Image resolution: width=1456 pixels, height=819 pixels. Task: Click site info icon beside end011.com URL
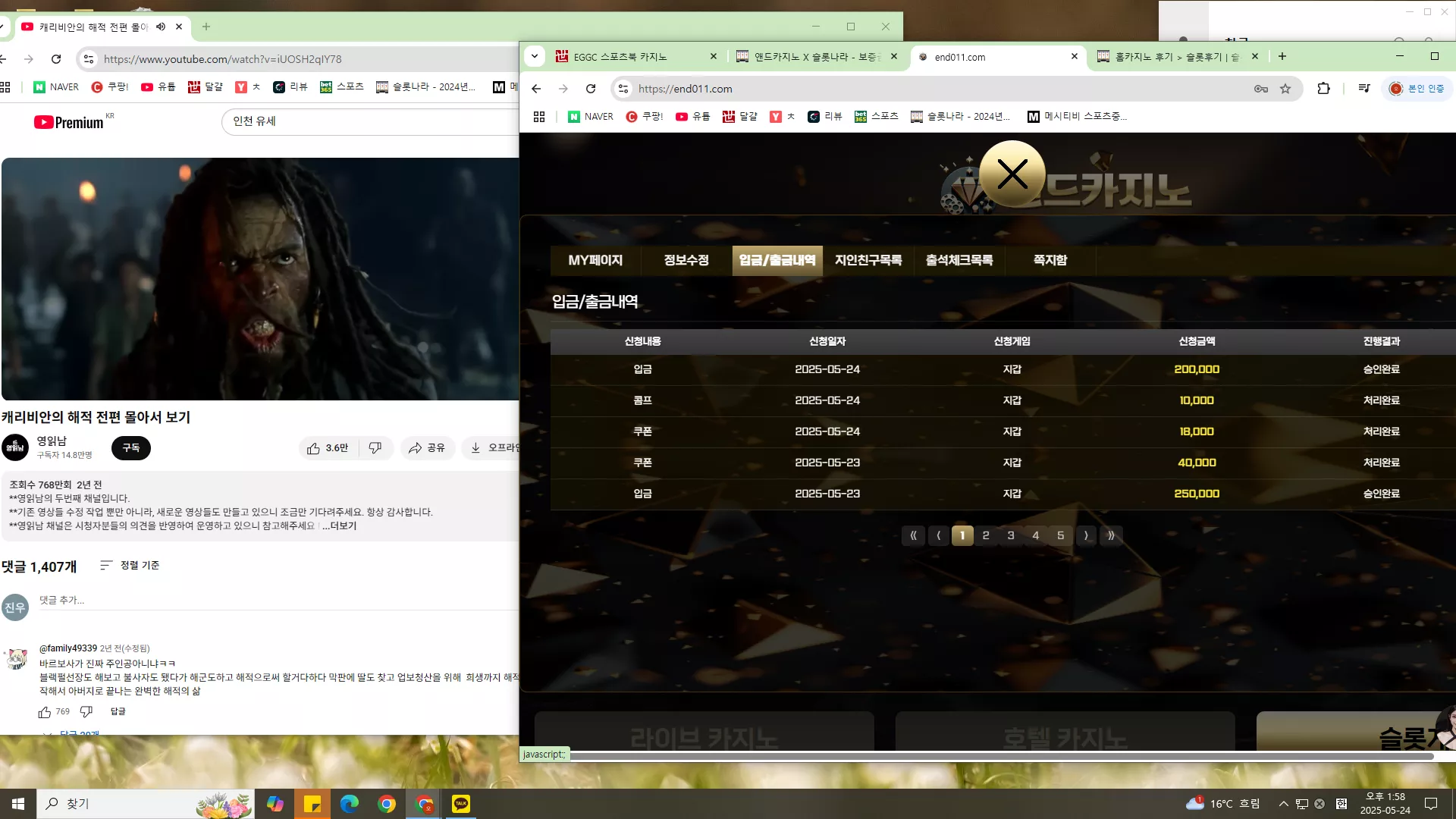tap(623, 89)
